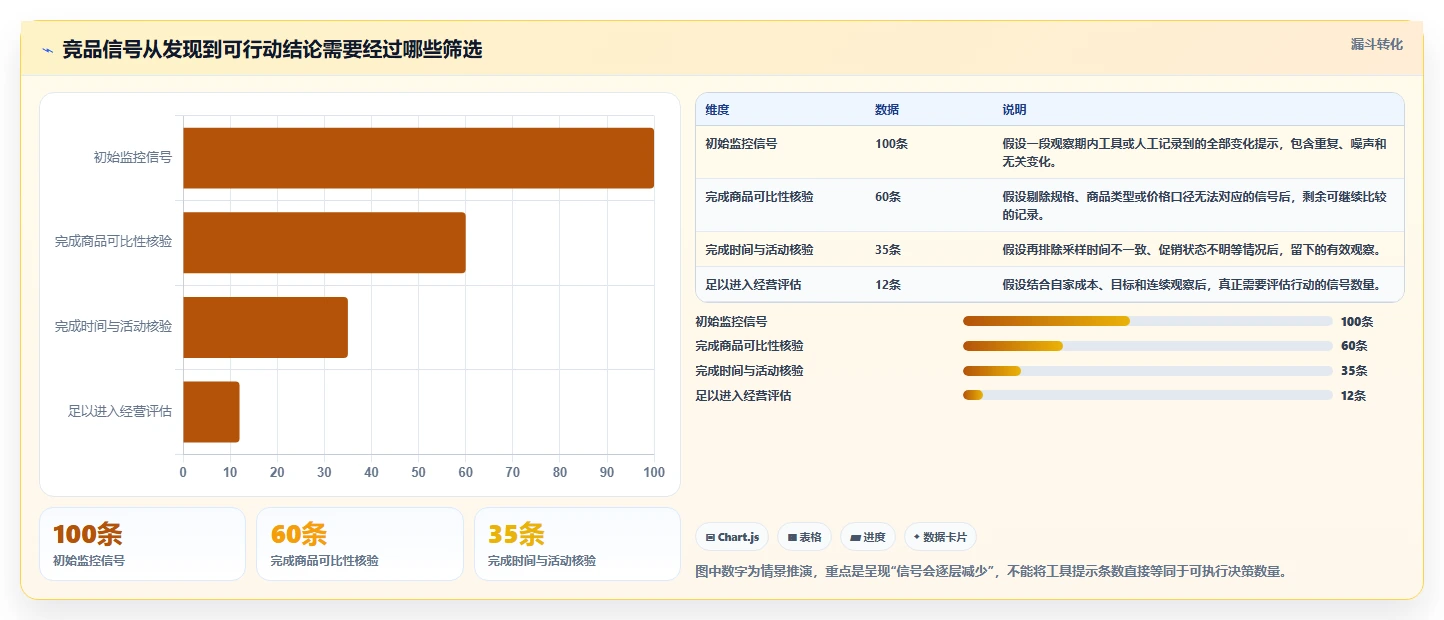Viewport: 1444px width, 620px height.
Task: Click the 完成商品可比性核验 bar in the chart
Action: (x=324, y=242)
